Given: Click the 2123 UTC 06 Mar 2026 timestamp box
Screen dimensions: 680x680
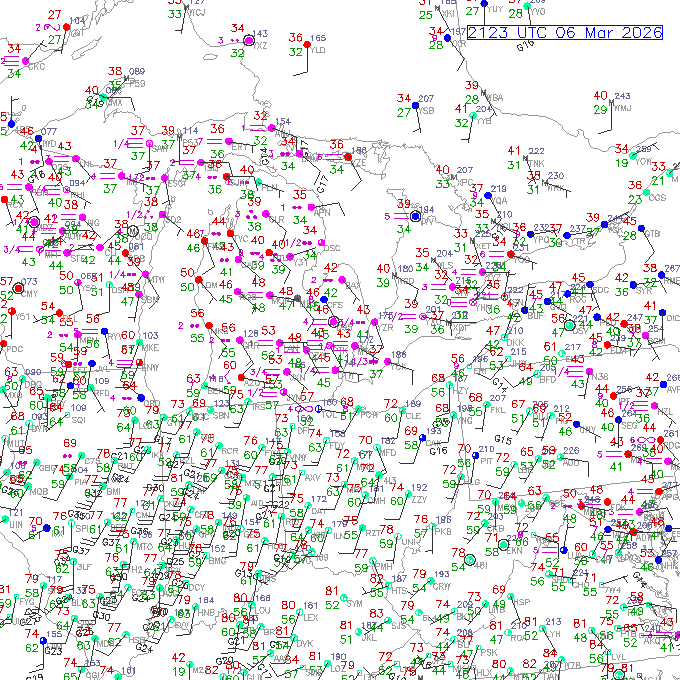Looking at the screenshot, I should [x=565, y=33].
